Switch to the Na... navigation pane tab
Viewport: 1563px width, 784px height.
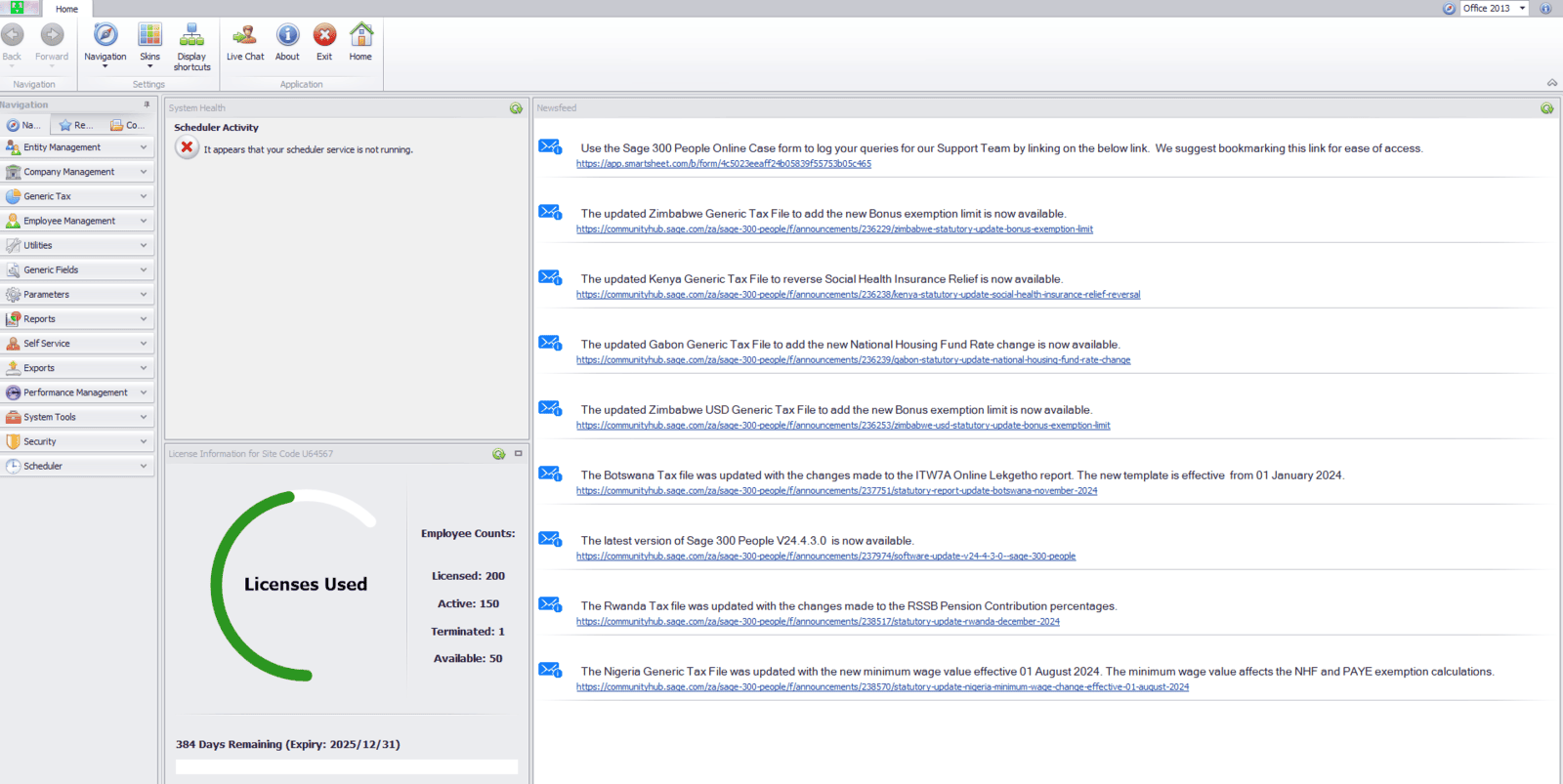click(24, 125)
